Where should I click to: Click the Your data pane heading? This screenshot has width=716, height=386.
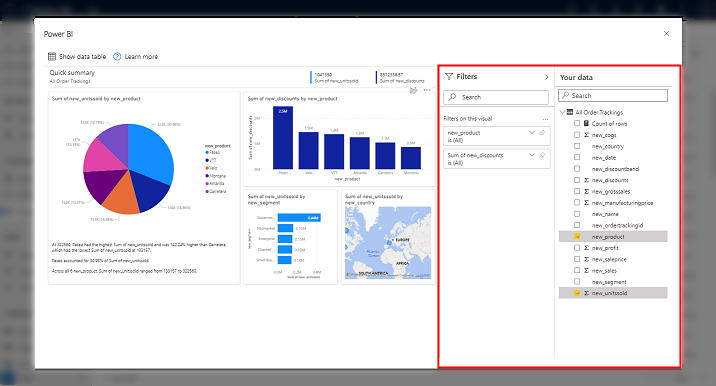(576, 78)
